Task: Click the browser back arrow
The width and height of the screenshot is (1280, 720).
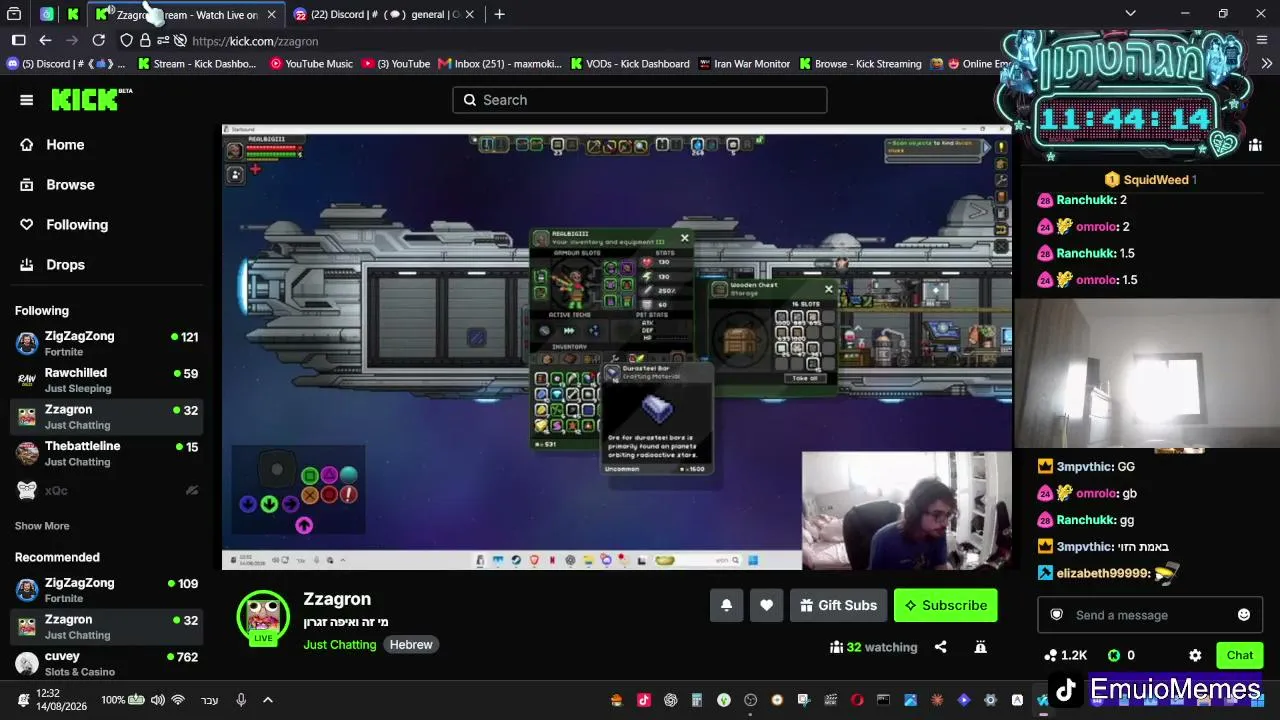Action: pyautogui.click(x=45, y=41)
